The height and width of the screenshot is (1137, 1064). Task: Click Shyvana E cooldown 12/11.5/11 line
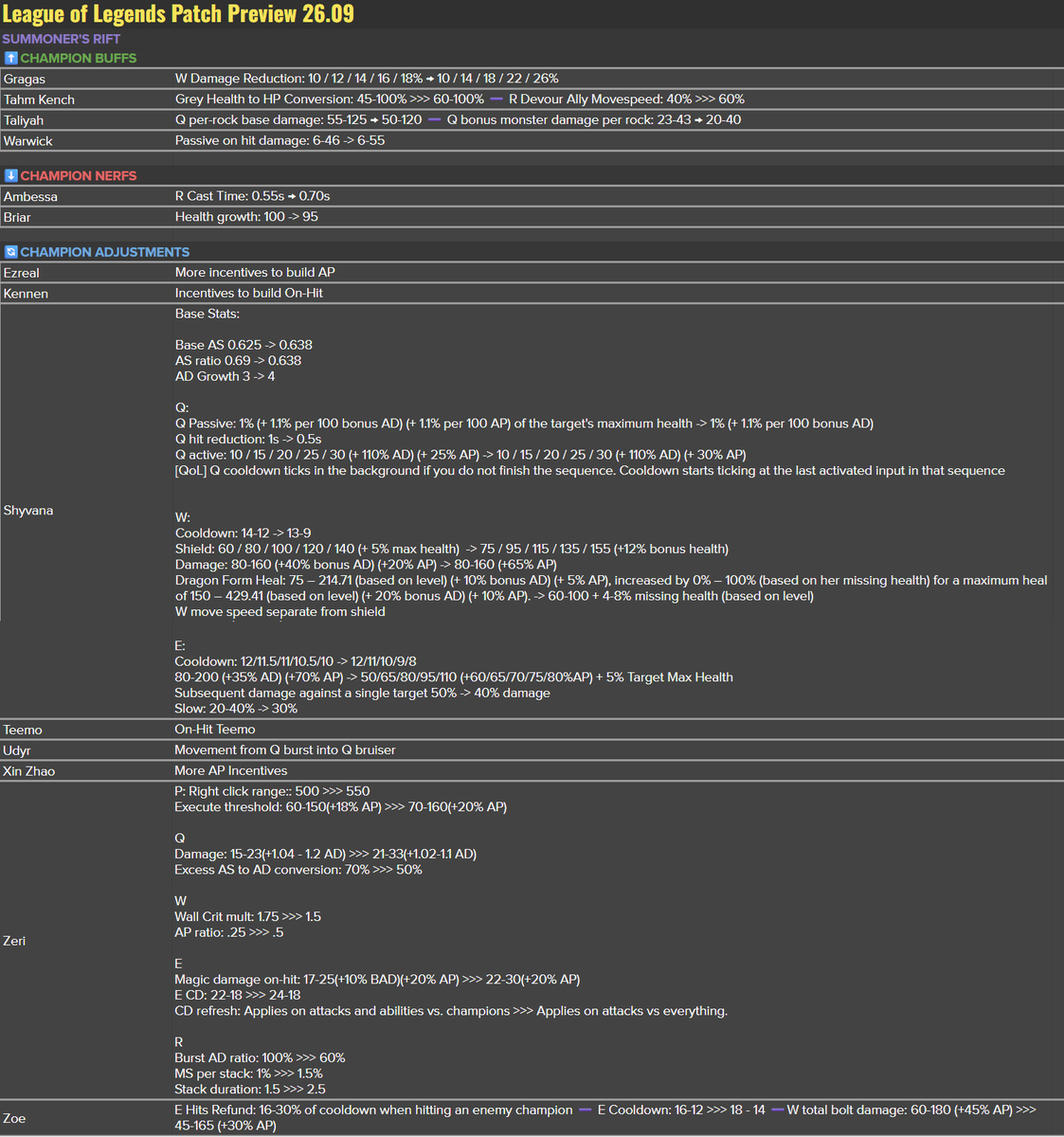click(296, 661)
